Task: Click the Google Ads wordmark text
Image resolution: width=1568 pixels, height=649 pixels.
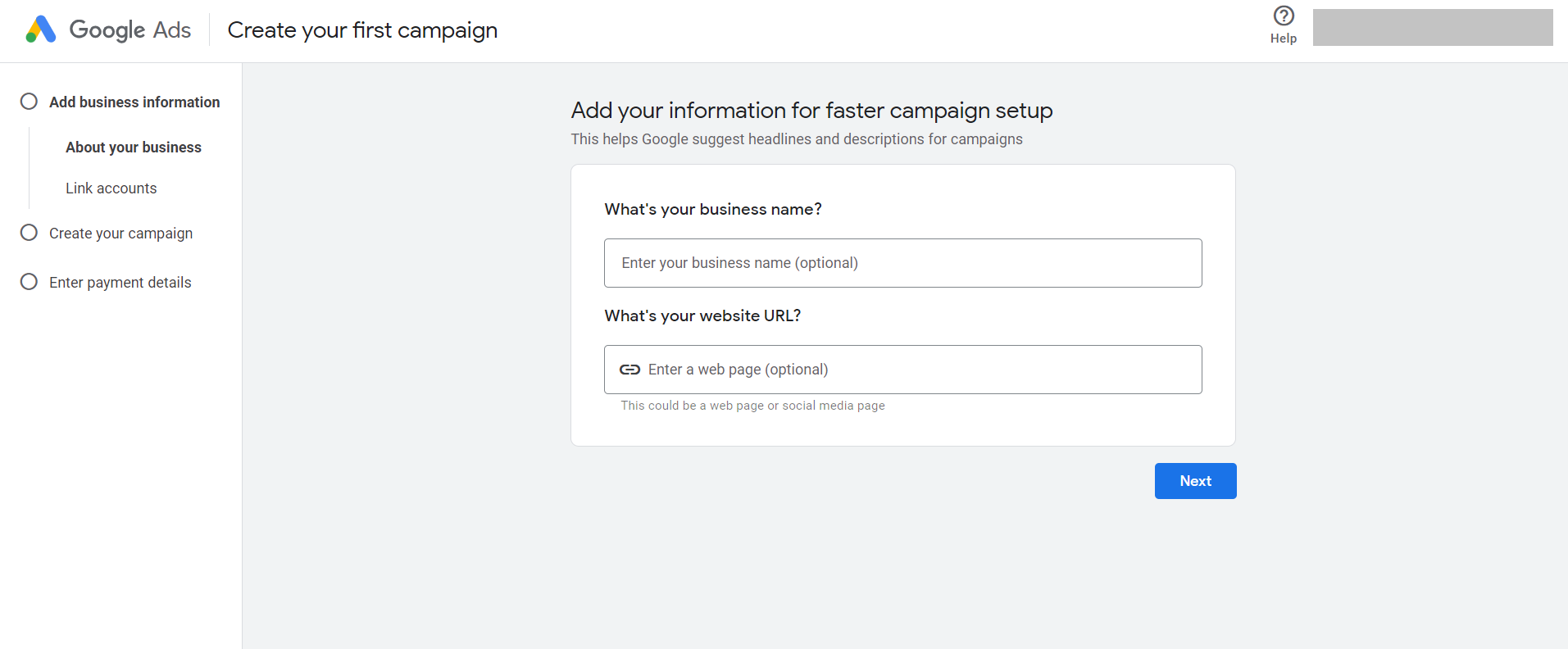Action: click(130, 30)
